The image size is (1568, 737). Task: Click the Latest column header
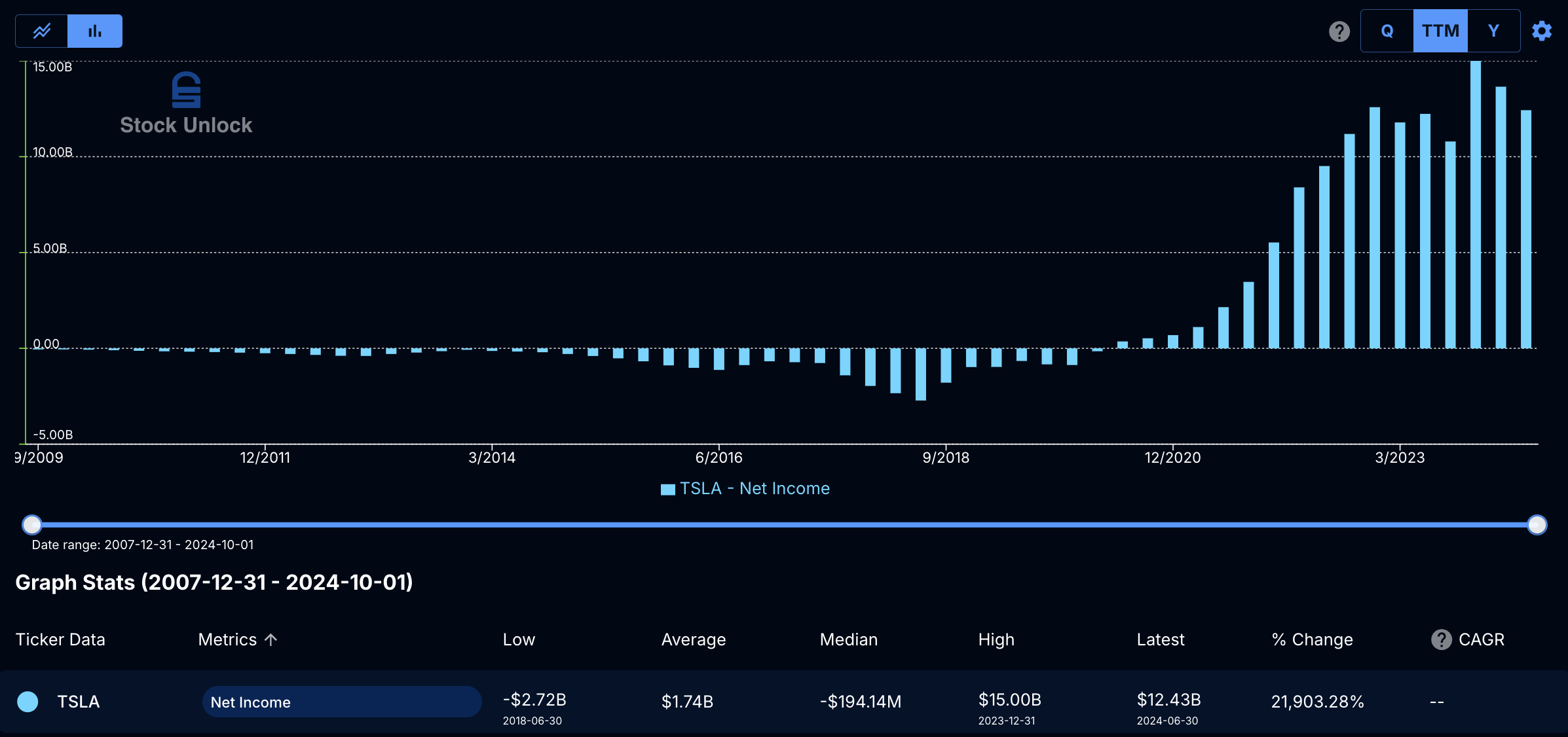(1161, 639)
